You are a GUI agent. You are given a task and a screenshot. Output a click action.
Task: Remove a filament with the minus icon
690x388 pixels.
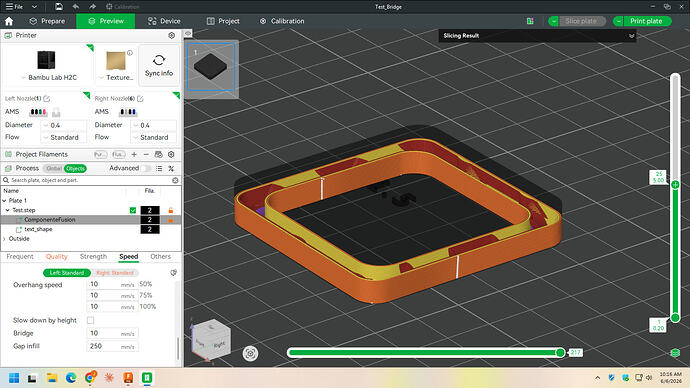[146, 154]
